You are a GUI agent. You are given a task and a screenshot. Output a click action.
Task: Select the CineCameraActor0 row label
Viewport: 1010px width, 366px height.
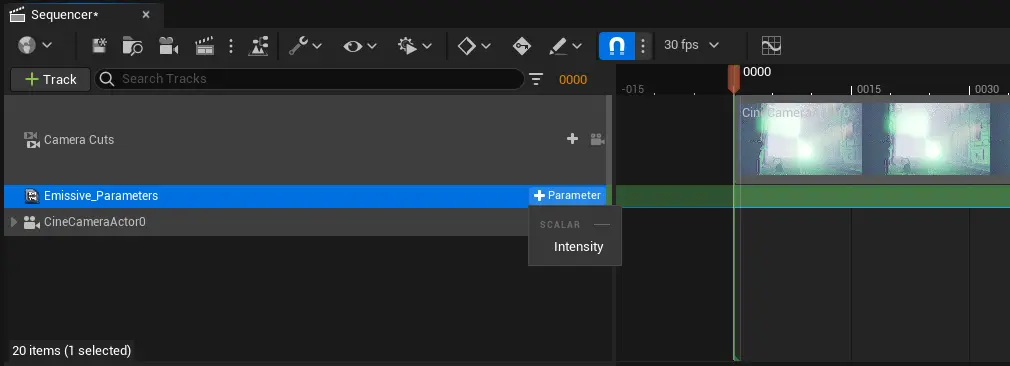[95, 222]
